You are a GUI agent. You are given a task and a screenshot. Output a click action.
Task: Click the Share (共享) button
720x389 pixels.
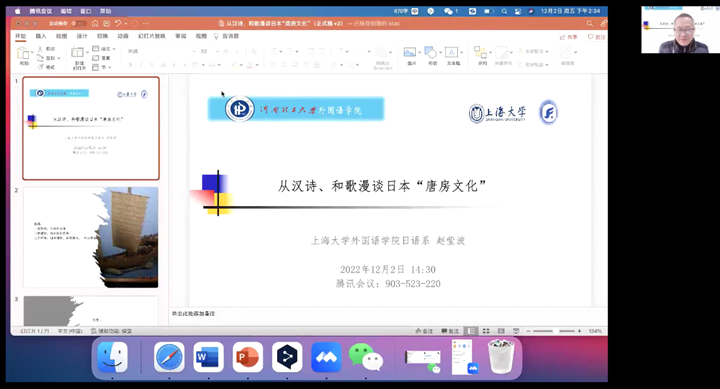568,37
